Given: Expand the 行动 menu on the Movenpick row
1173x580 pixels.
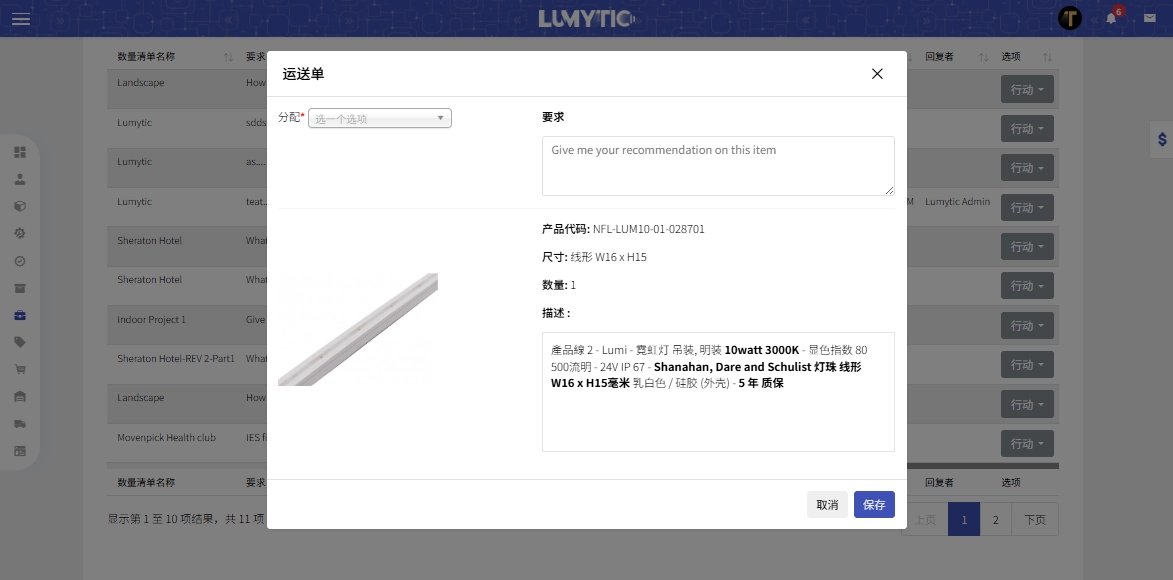Looking at the screenshot, I should [1027, 443].
